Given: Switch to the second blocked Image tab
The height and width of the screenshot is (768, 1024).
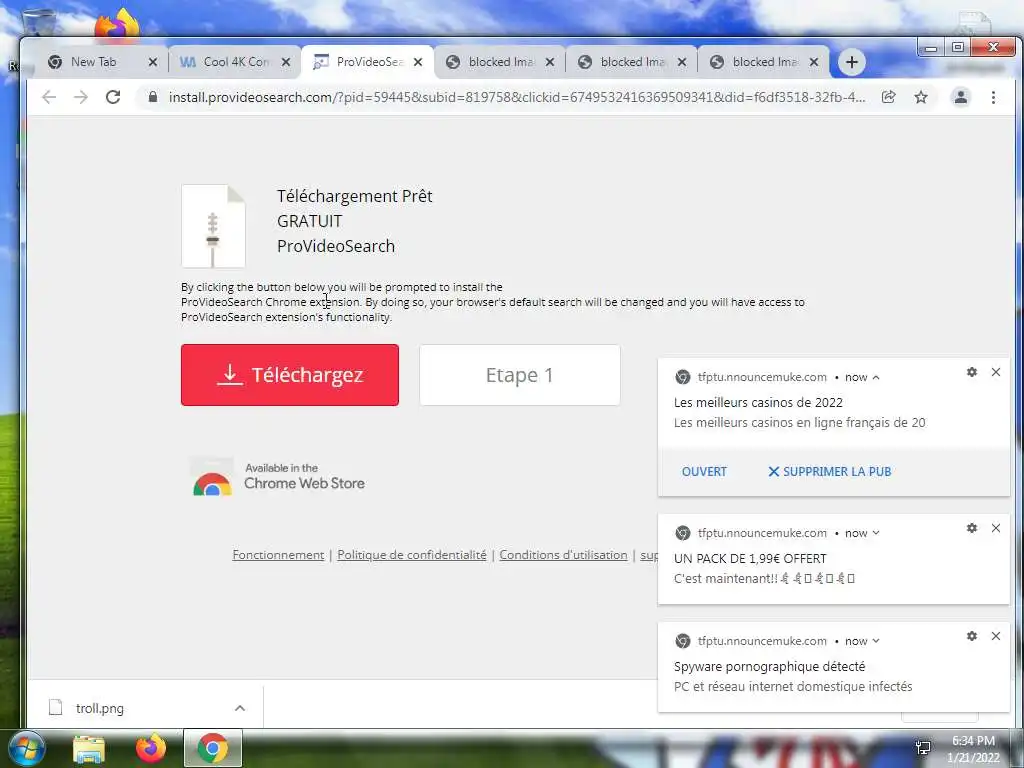Looking at the screenshot, I should coord(633,62).
